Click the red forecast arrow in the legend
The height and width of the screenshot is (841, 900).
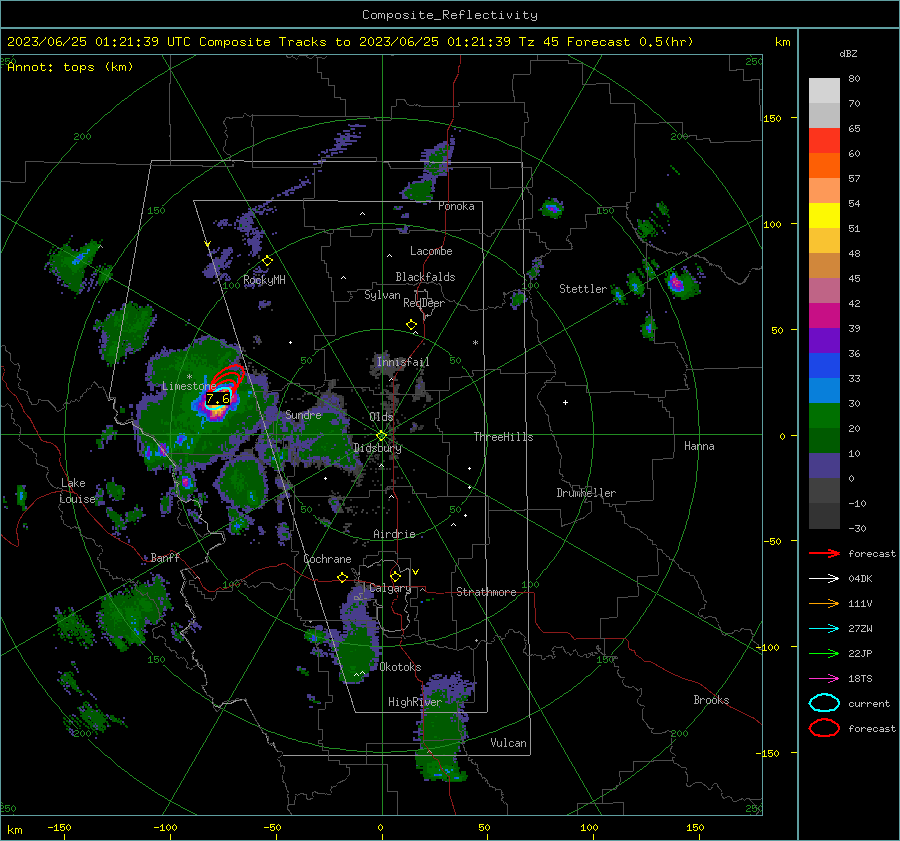pyautogui.click(x=824, y=553)
